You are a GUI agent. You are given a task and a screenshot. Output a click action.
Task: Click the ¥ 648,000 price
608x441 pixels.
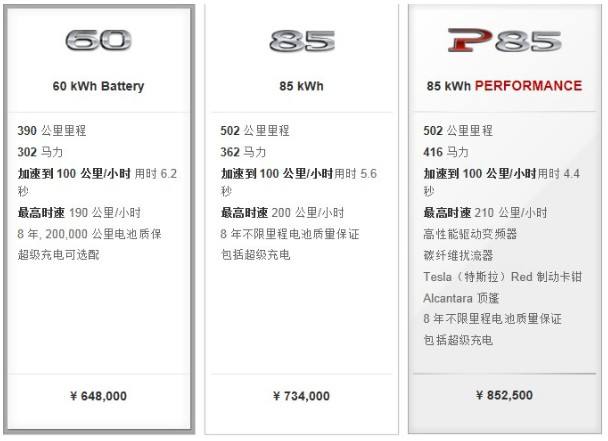98,396
